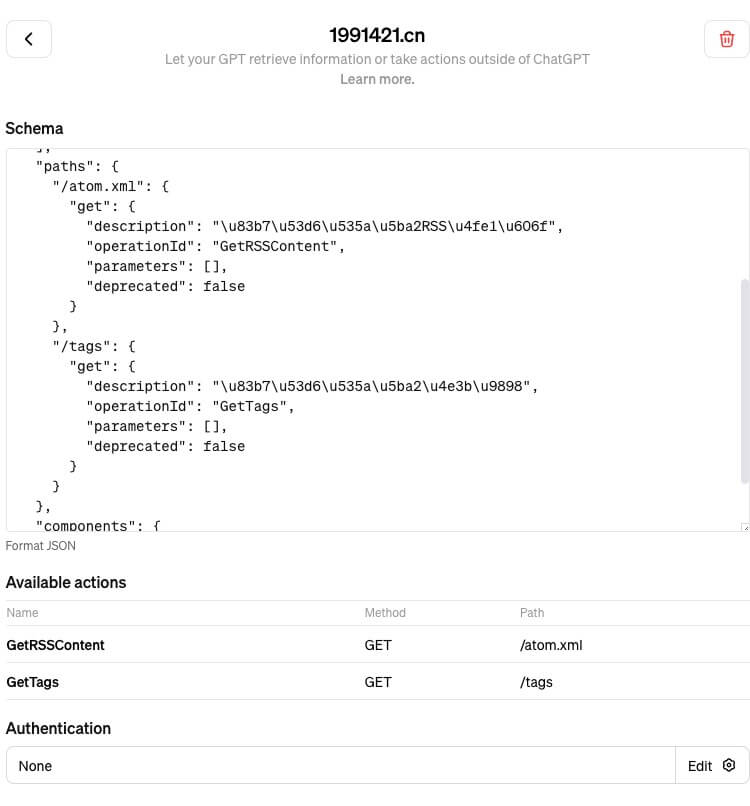Click Format JSON below schema
This screenshot has height=806, width=750.
pyautogui.click(x=41, y=545)
